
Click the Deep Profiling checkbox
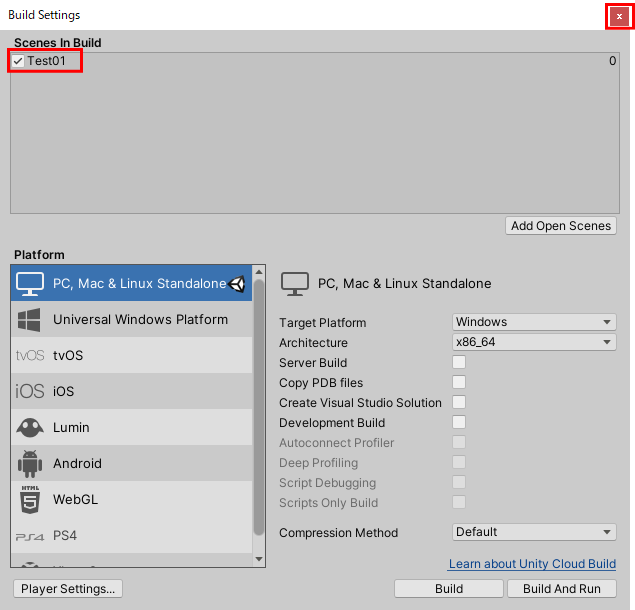pyautogui.click(x=459, y=462)
